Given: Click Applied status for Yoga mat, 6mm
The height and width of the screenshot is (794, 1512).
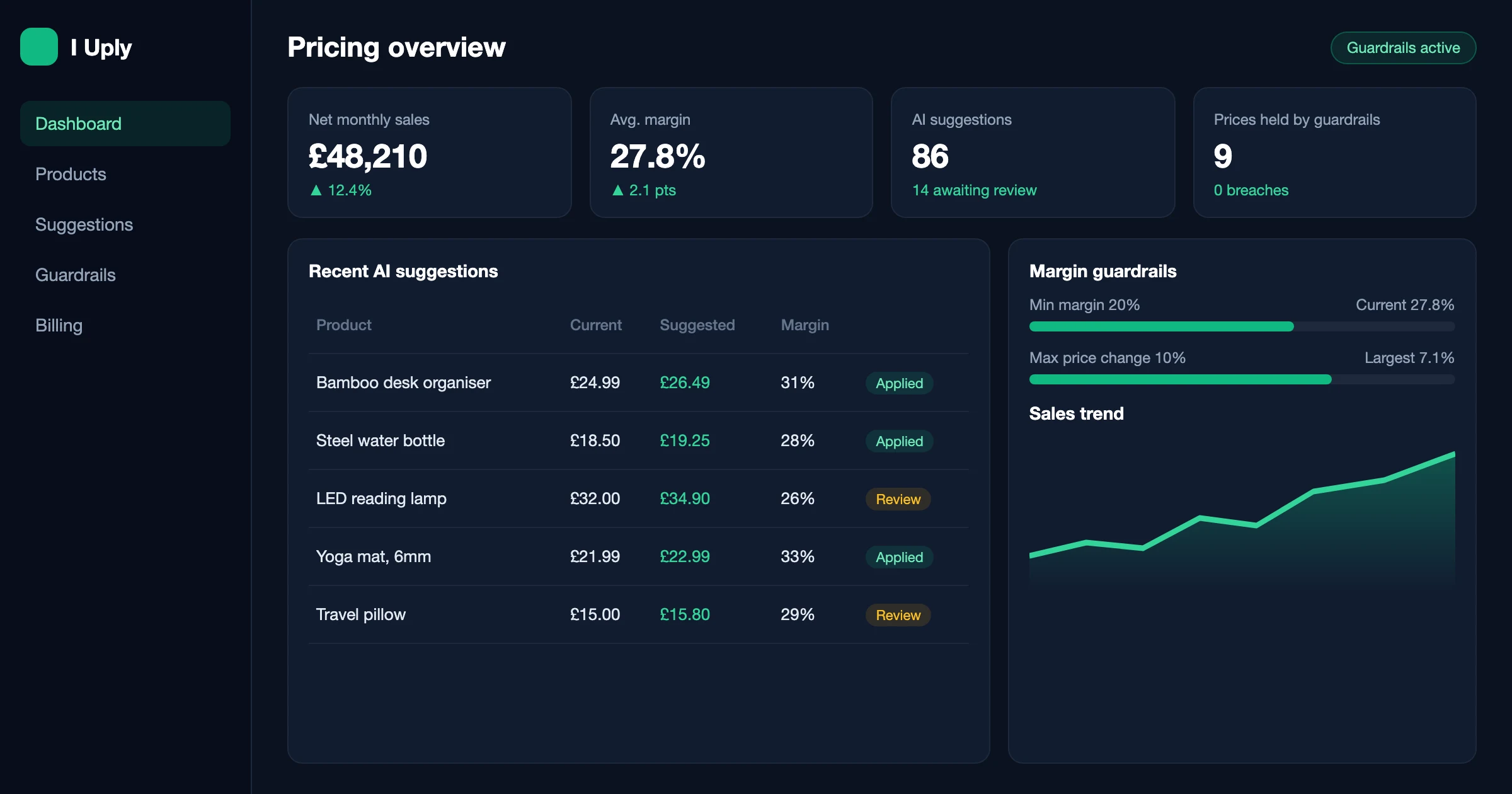Looking at the screenshot, I should point(899,557).
